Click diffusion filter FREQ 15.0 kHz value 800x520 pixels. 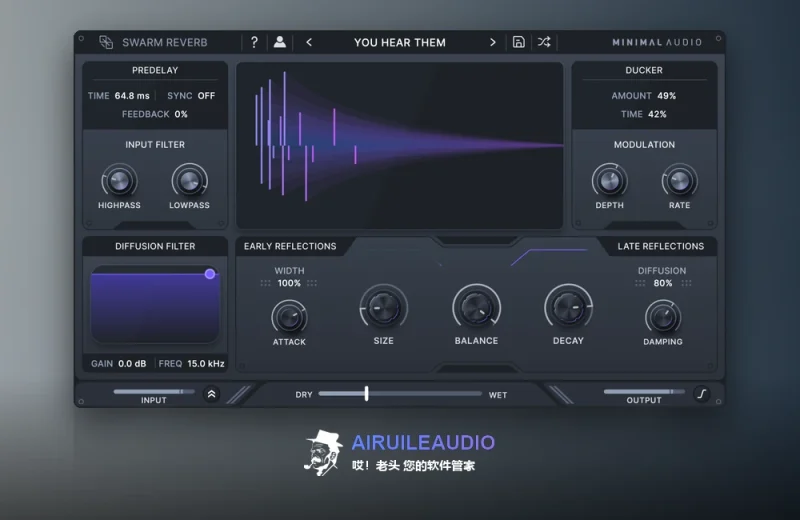206,363
